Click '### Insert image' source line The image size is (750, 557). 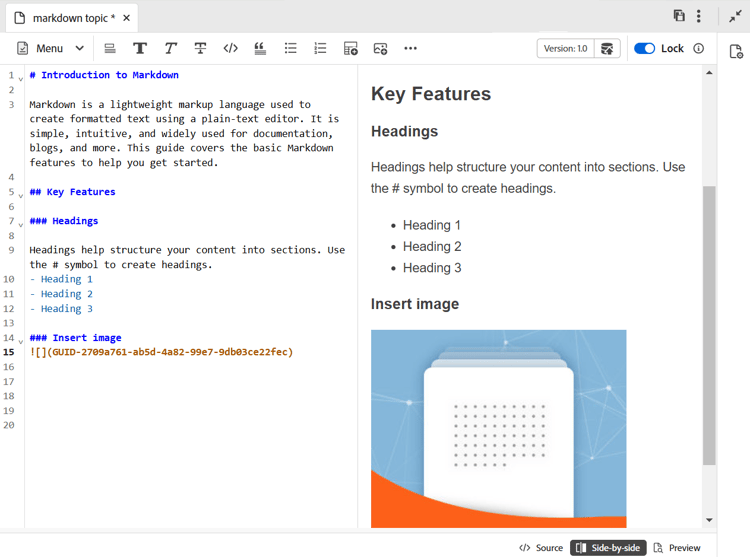tap(76, 338)
